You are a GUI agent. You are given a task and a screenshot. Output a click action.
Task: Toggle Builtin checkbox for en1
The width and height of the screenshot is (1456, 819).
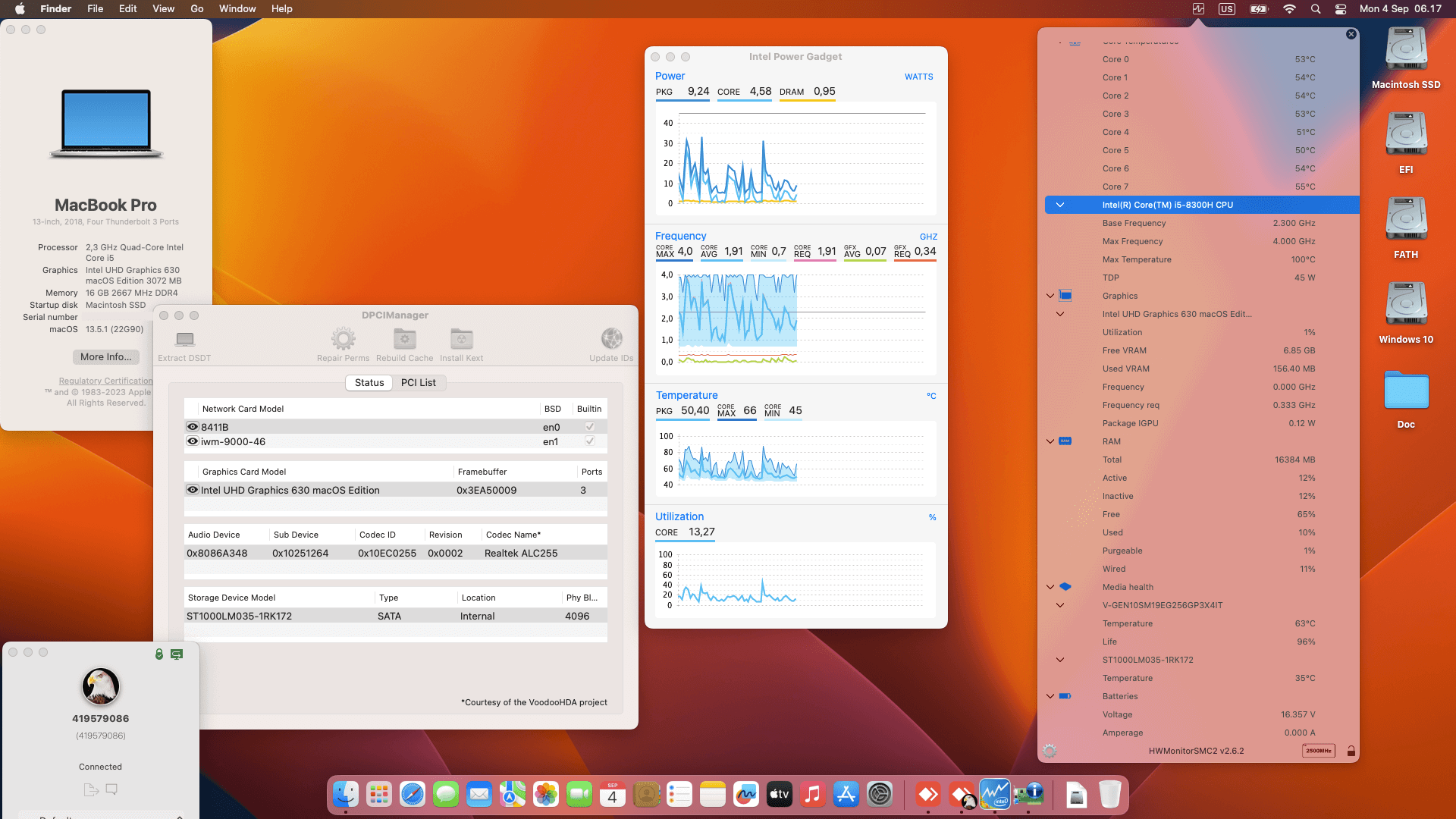590,441
